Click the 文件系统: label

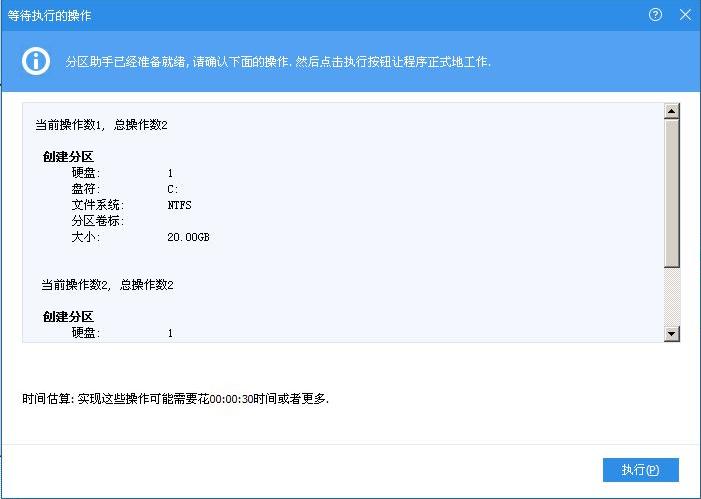(x=98, y=205)
